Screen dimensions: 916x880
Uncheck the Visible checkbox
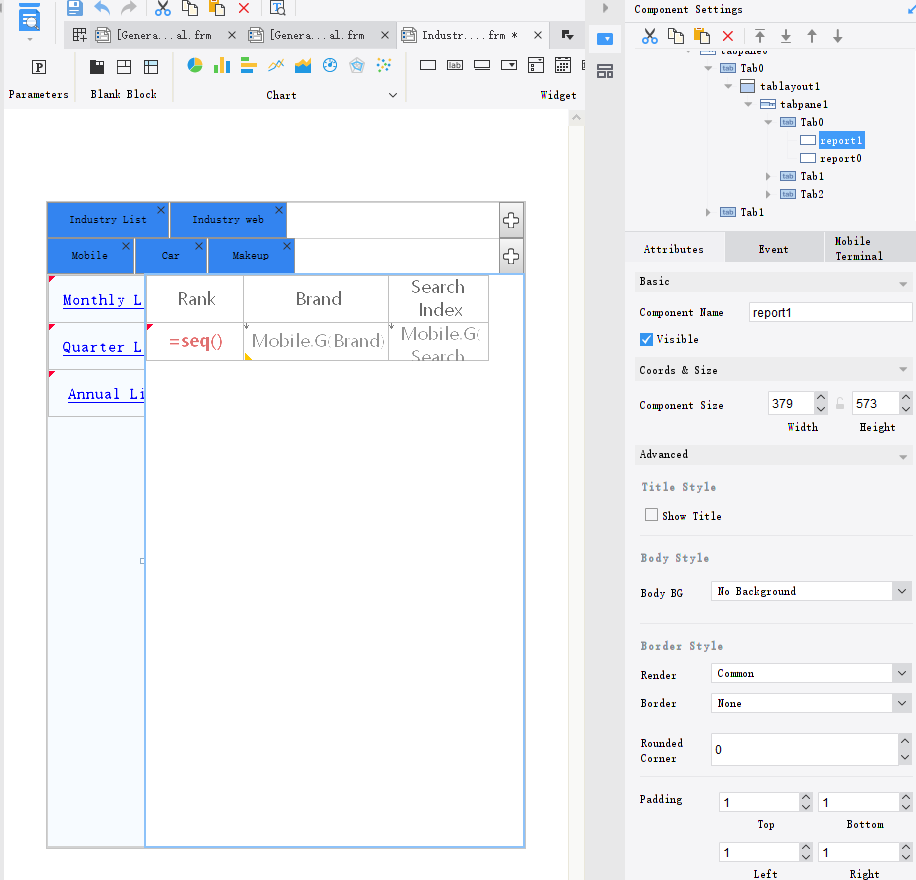click(646, 339)
